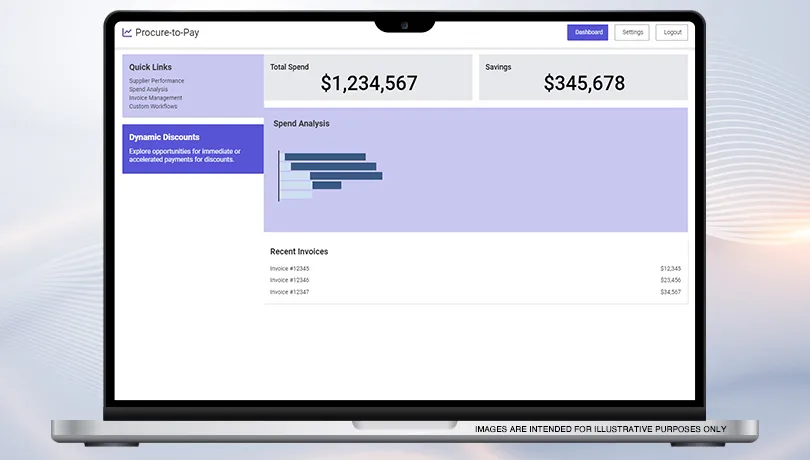The height and width of the screenshot is (460, 810).
Task: Click the Recent Invoices section heading
Action: [299, 252]
